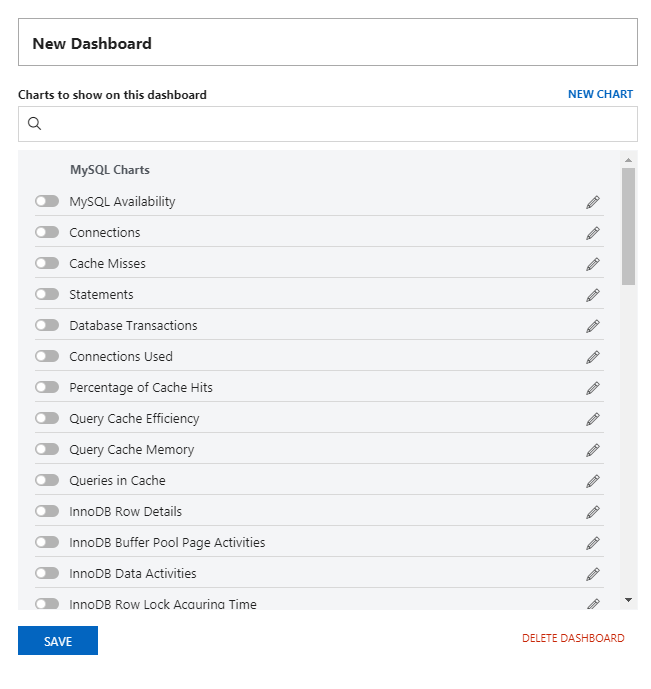Edit the InnoDB Row Details chart
651x689 pixels.
pos(593,512)
